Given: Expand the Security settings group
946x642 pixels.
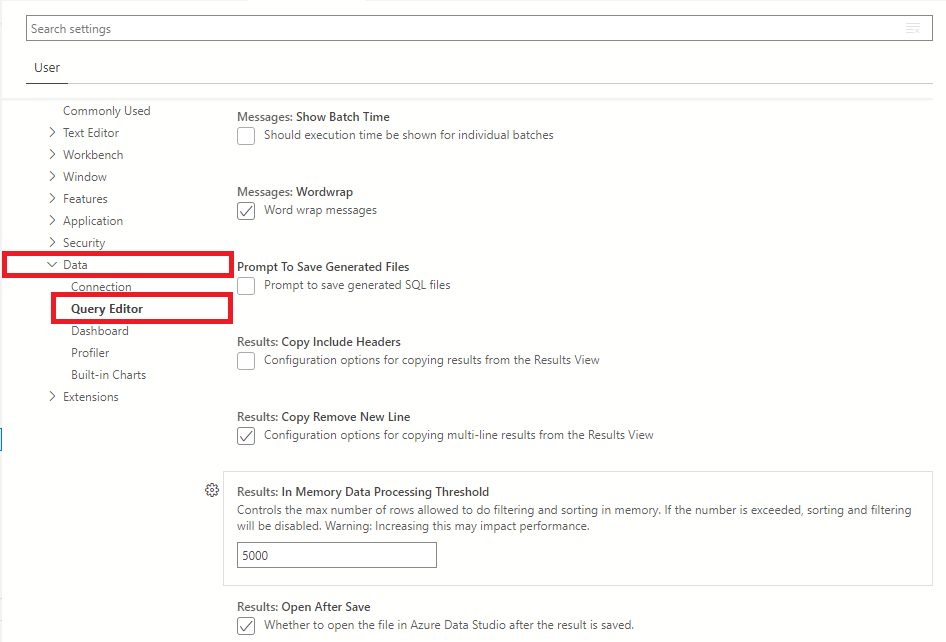Looking at the screenshot, I should [x=52, y=243].
